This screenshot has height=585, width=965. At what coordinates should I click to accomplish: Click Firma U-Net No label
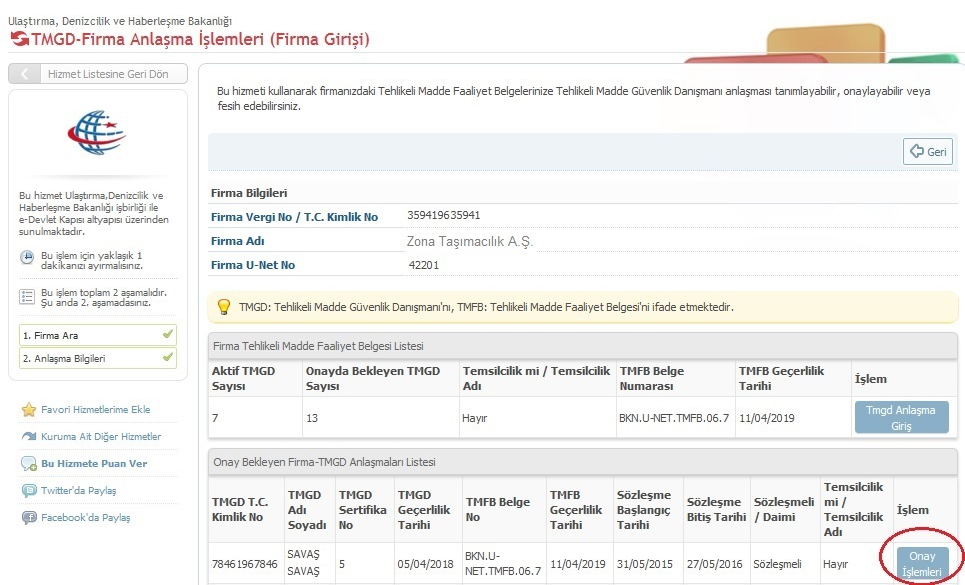(x=253, y=265)
